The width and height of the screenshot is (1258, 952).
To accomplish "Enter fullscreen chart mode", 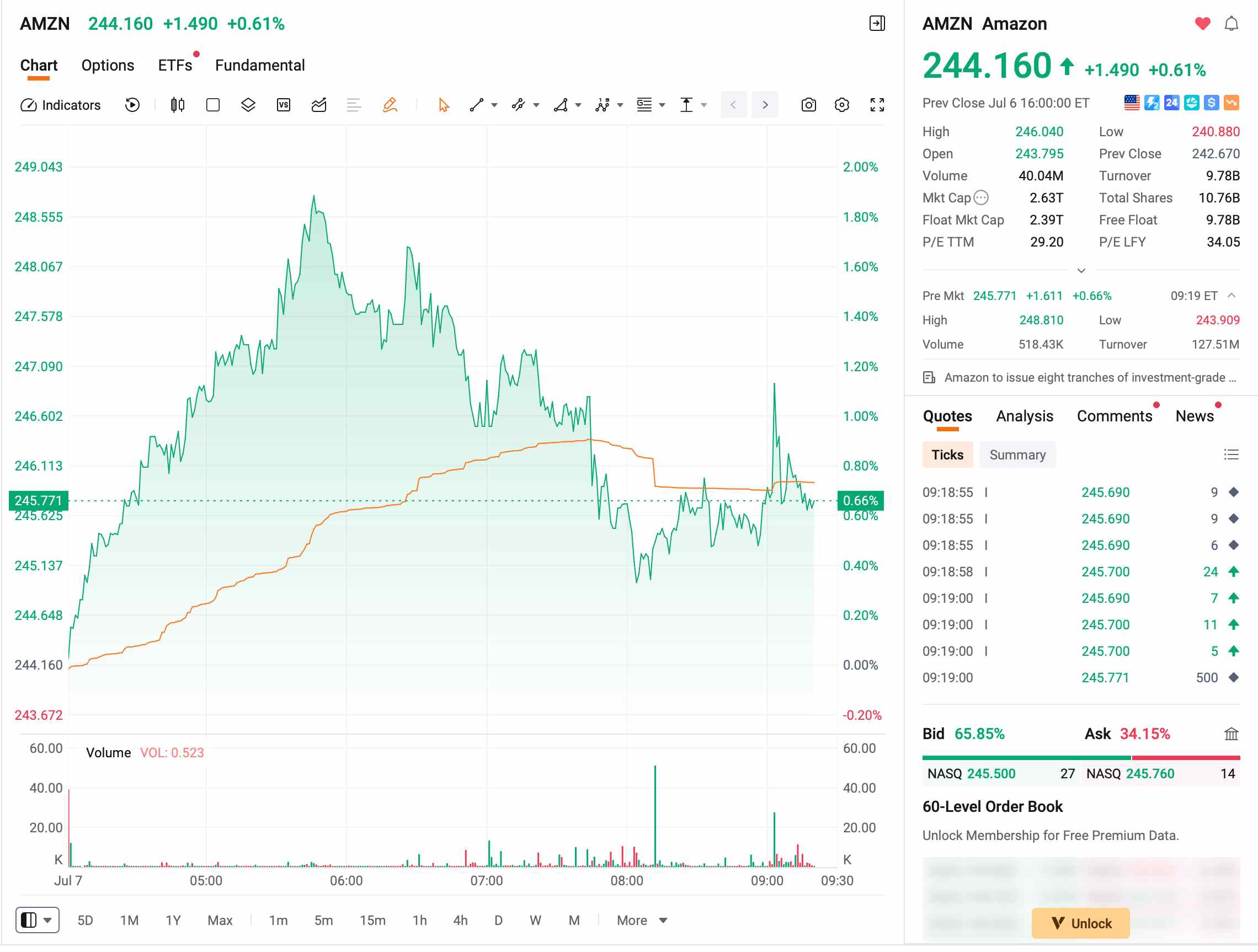I will (x=877, y=105).
